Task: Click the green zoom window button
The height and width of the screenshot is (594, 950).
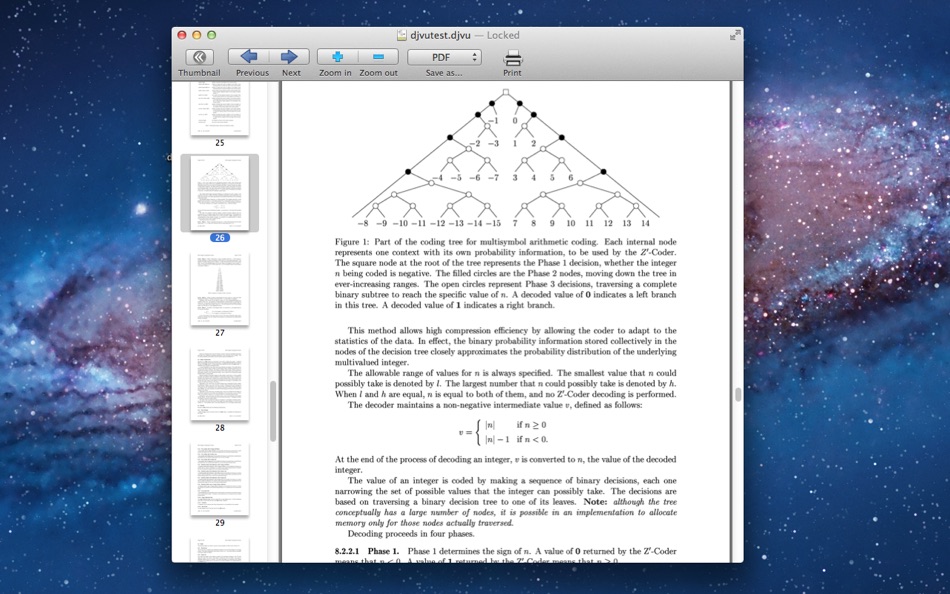Action: click(x=211, y=35)
